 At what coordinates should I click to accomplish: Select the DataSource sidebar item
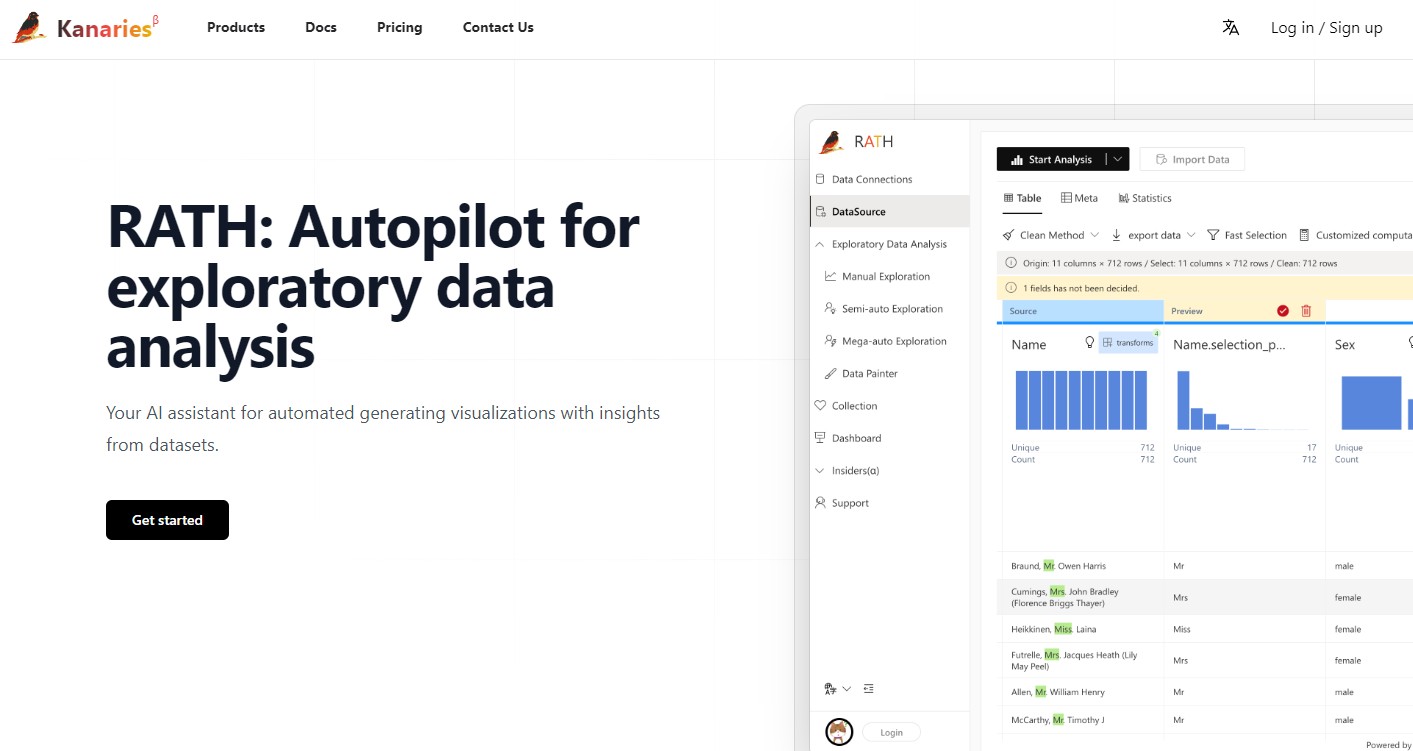point(889,212)
